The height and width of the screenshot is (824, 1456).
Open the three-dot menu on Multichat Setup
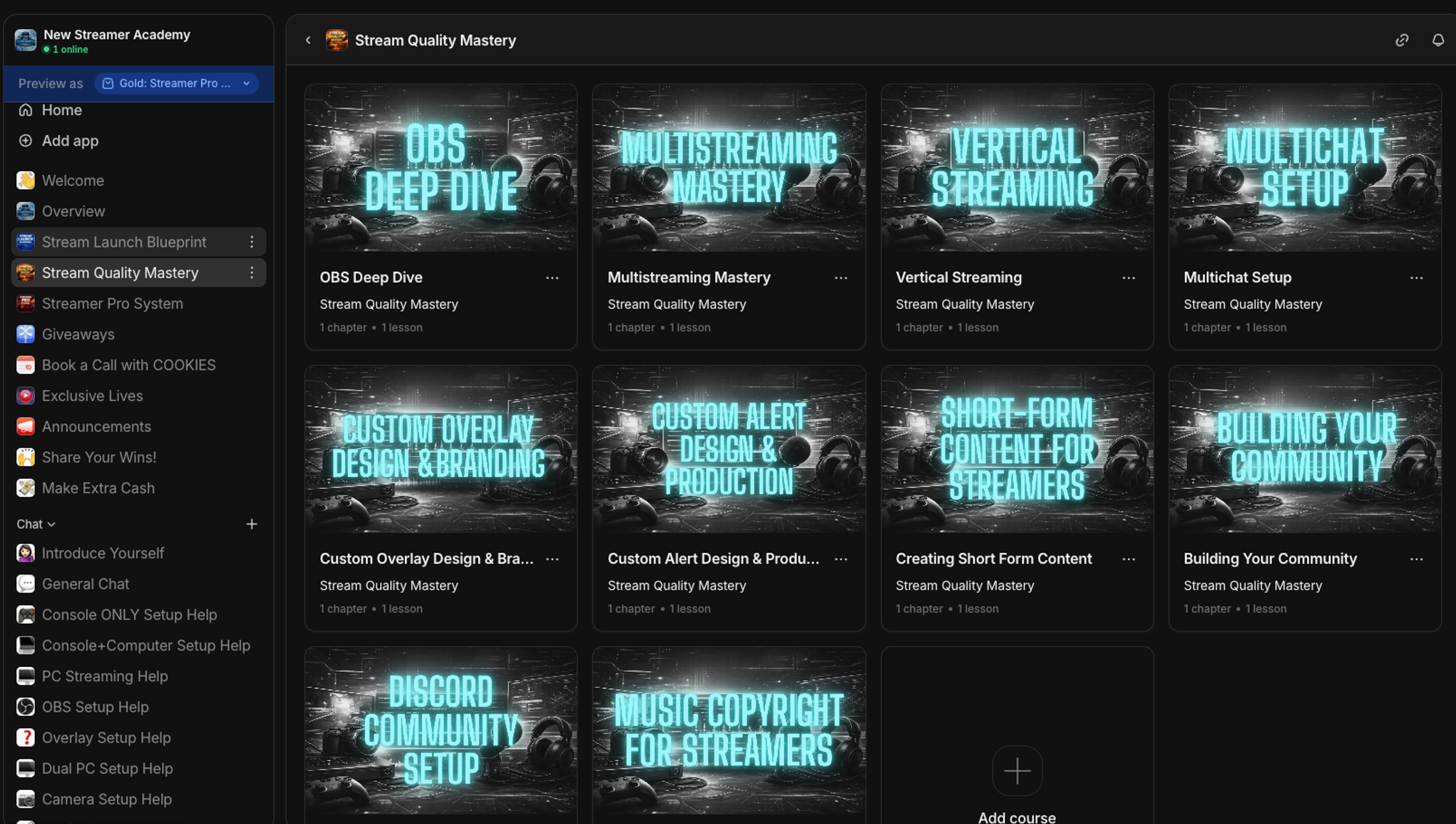1416,278
